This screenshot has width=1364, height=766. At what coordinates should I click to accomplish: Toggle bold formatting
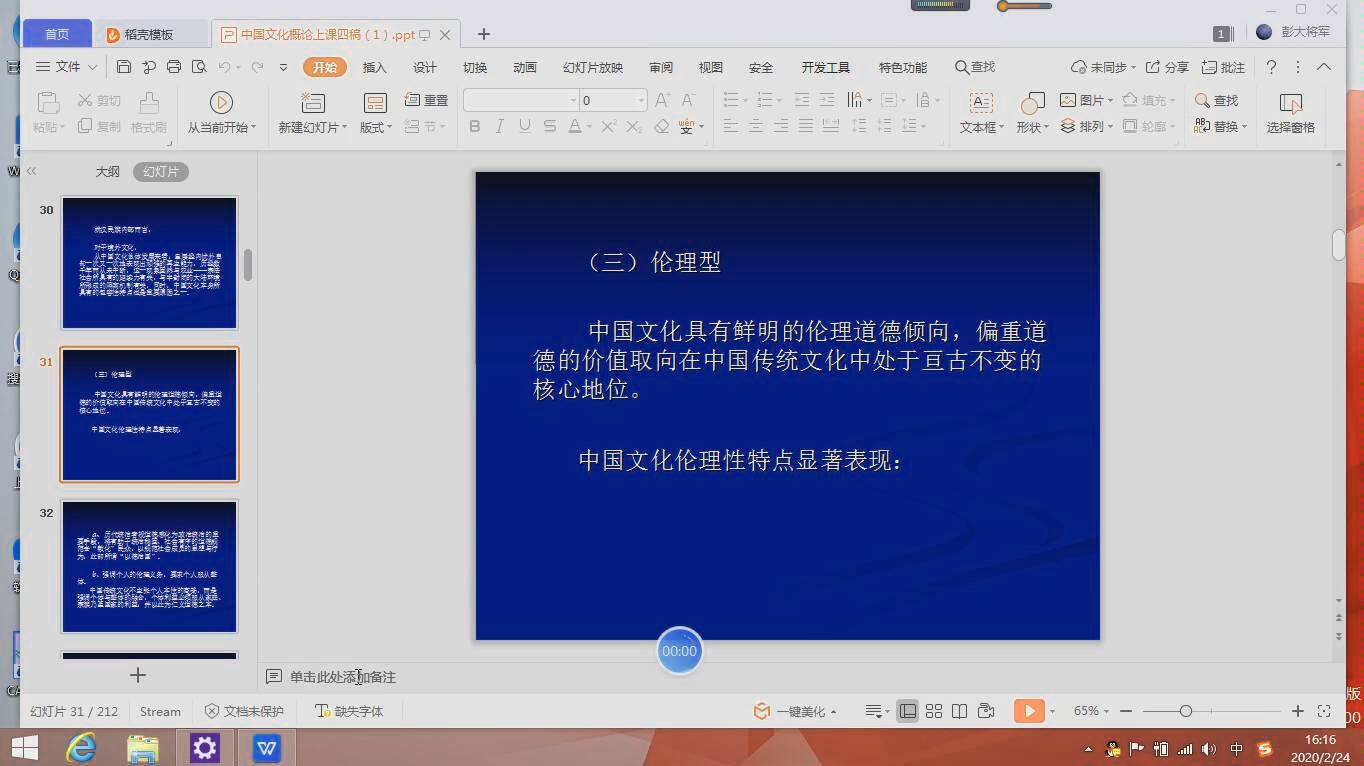click(x=474, y=126)
